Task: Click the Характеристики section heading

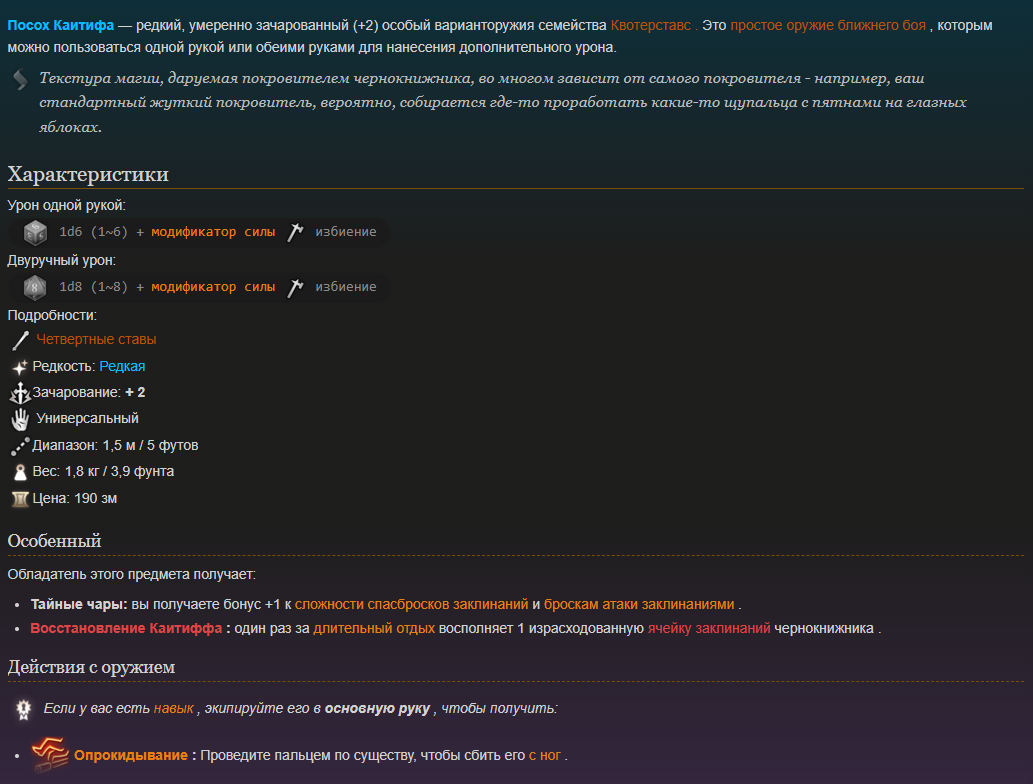Action: 88,175
